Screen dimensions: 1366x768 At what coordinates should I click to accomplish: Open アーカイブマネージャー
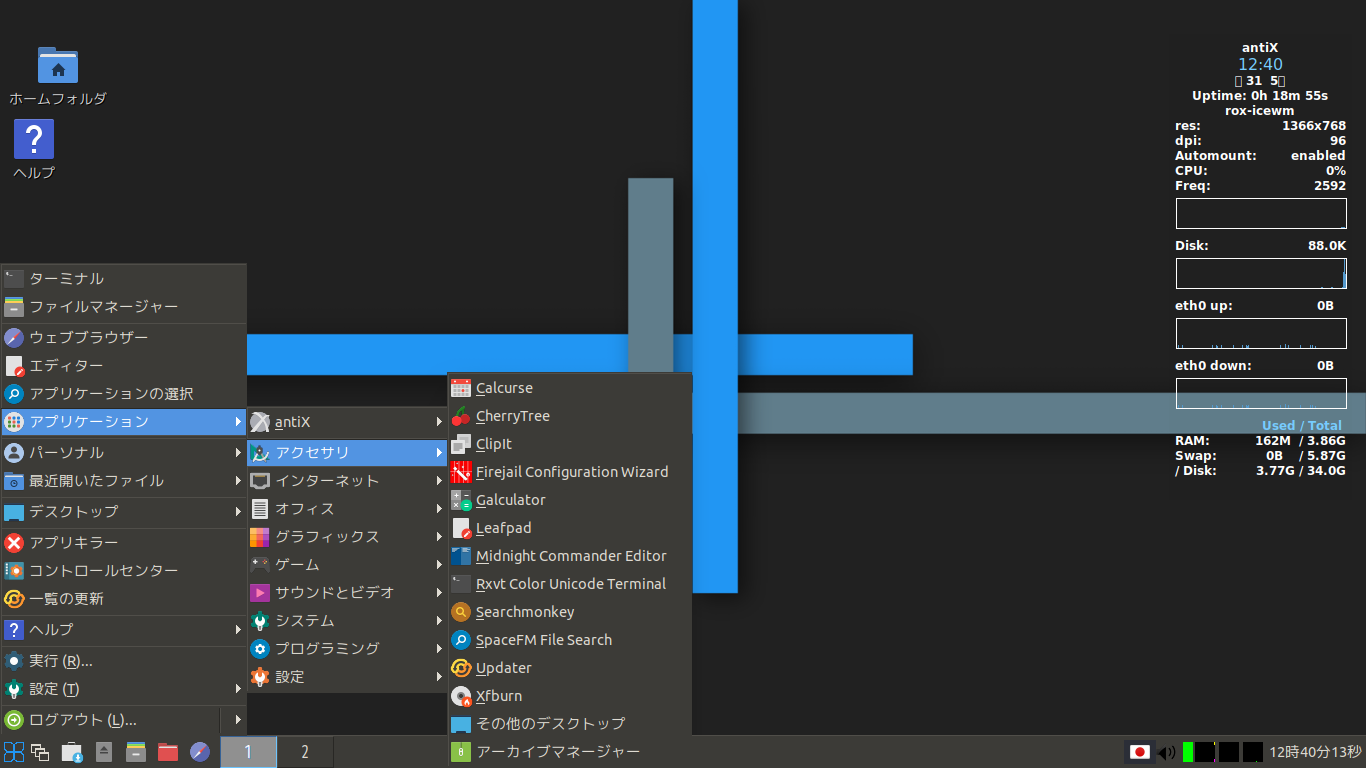click(x=569, y=751)
